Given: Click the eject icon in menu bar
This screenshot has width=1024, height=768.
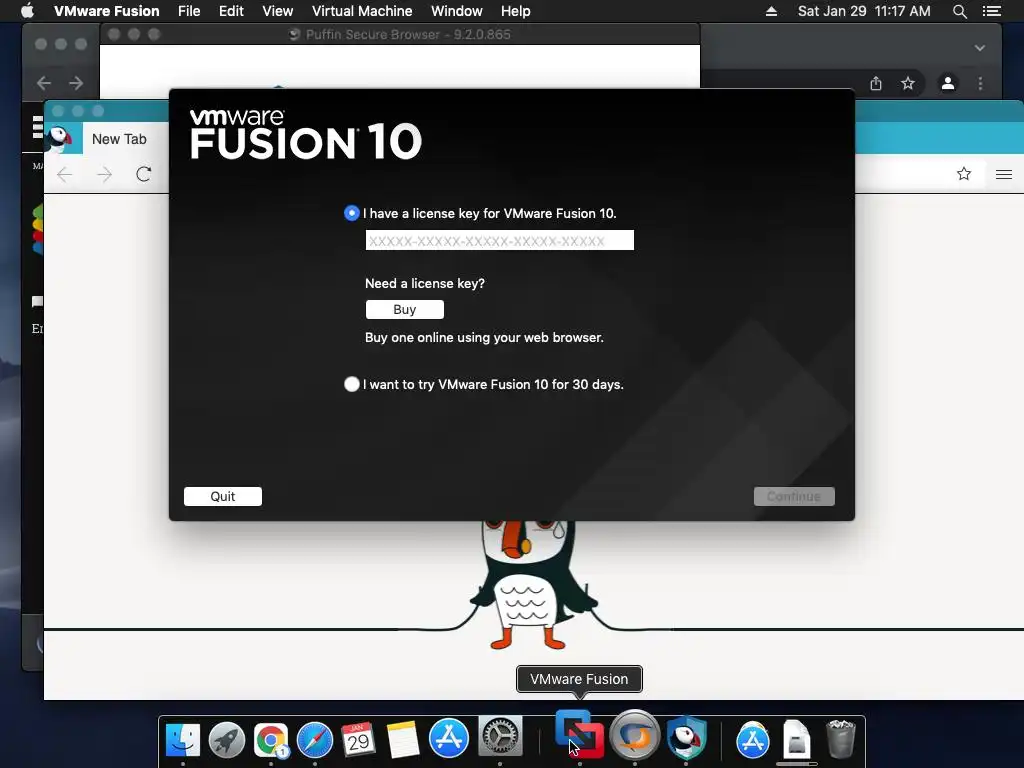Looking at the screenshot, I should (x=771, y=11).
